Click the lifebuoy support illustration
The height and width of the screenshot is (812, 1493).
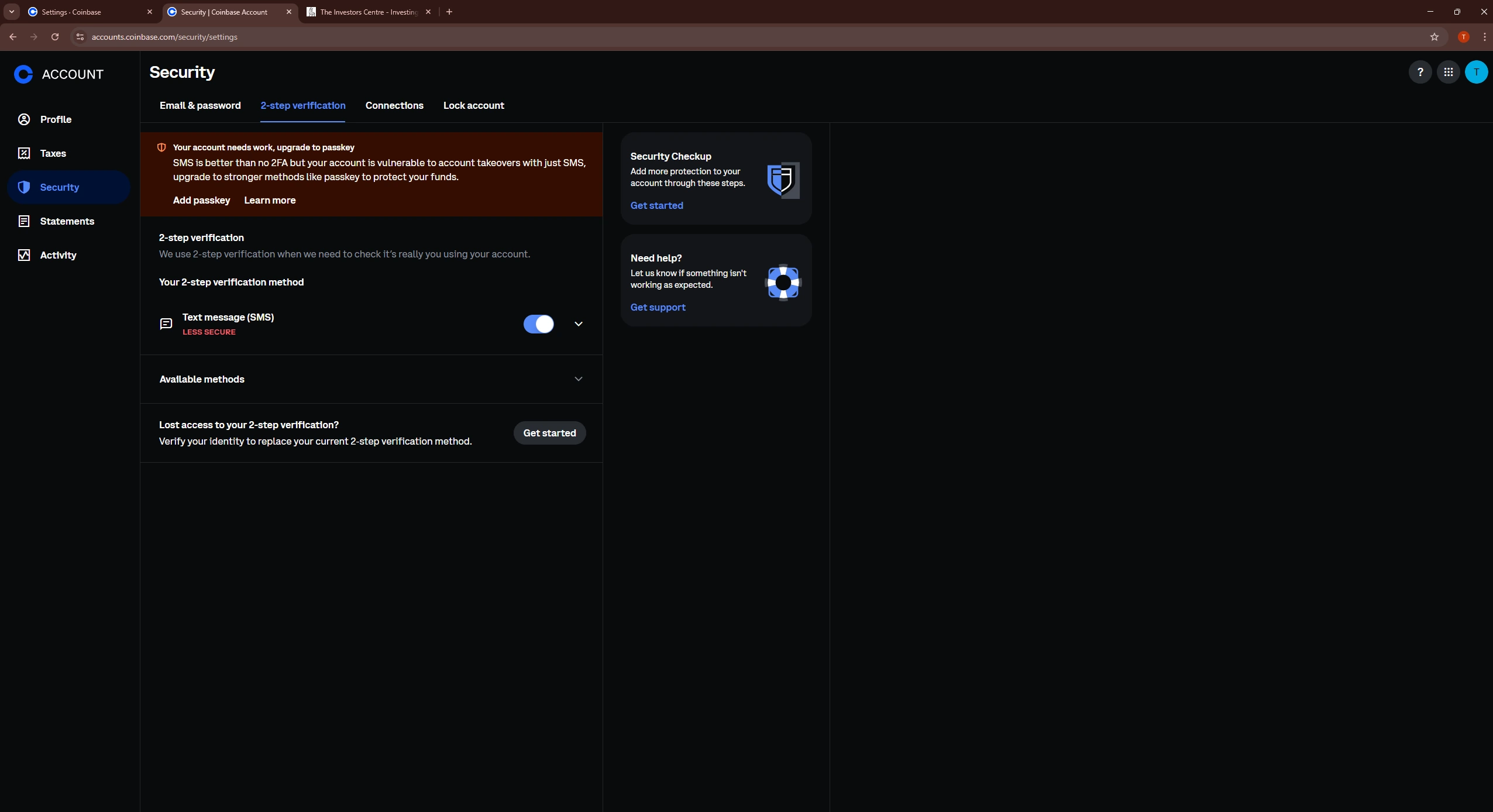783,283
